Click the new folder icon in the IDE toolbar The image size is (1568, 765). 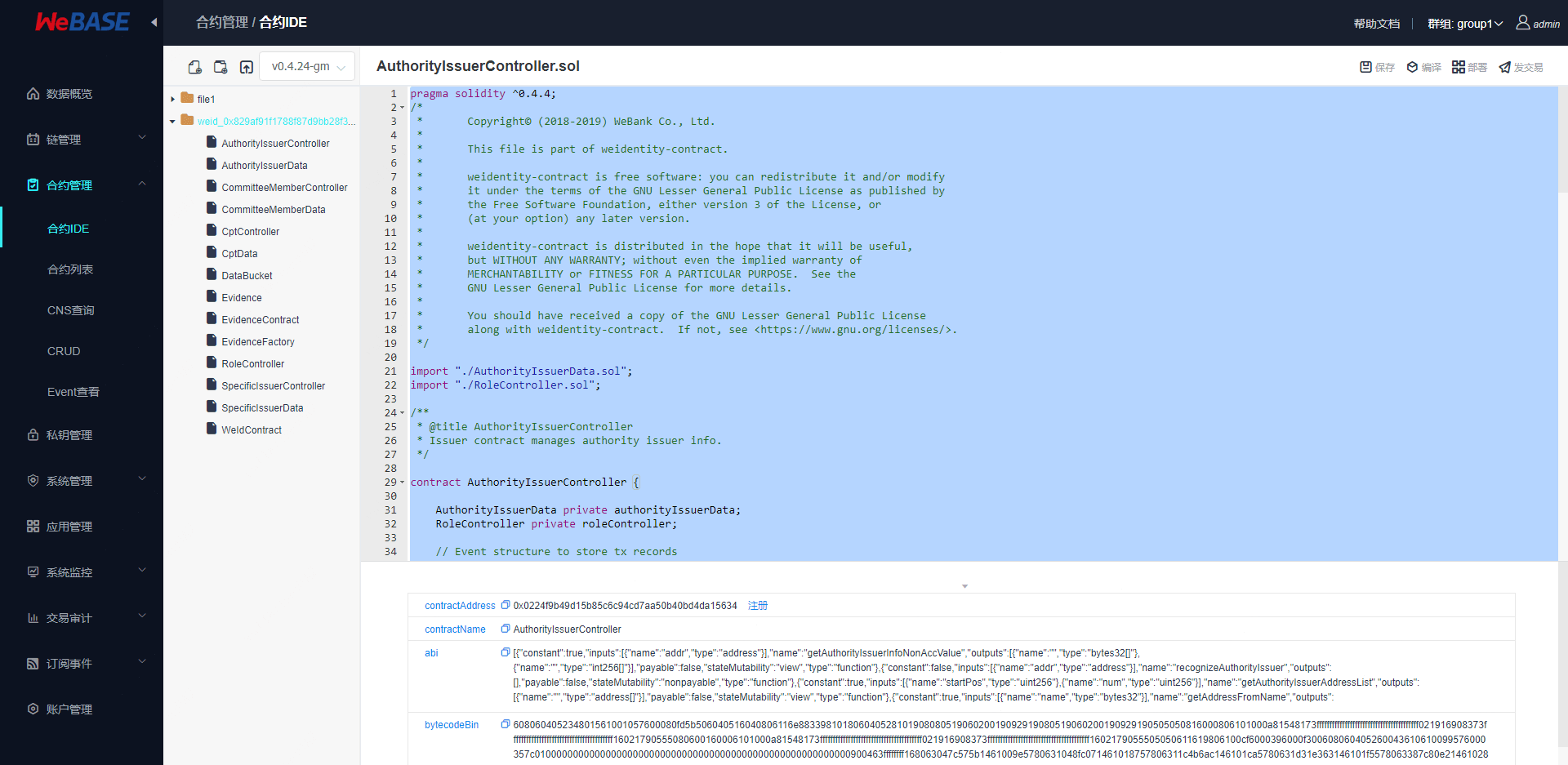click(220, 66)
